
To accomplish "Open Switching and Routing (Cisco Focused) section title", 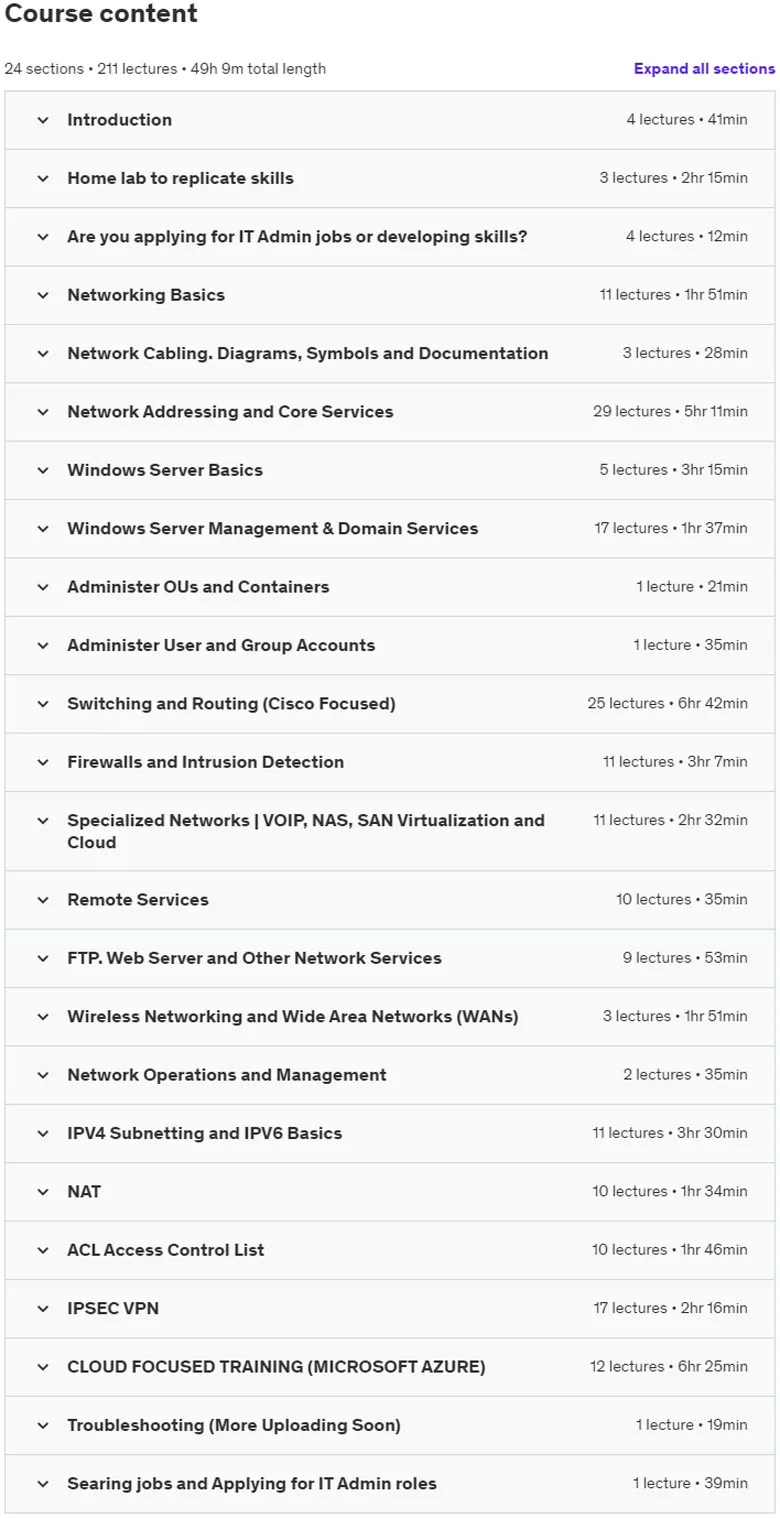I will coord(231,704).
